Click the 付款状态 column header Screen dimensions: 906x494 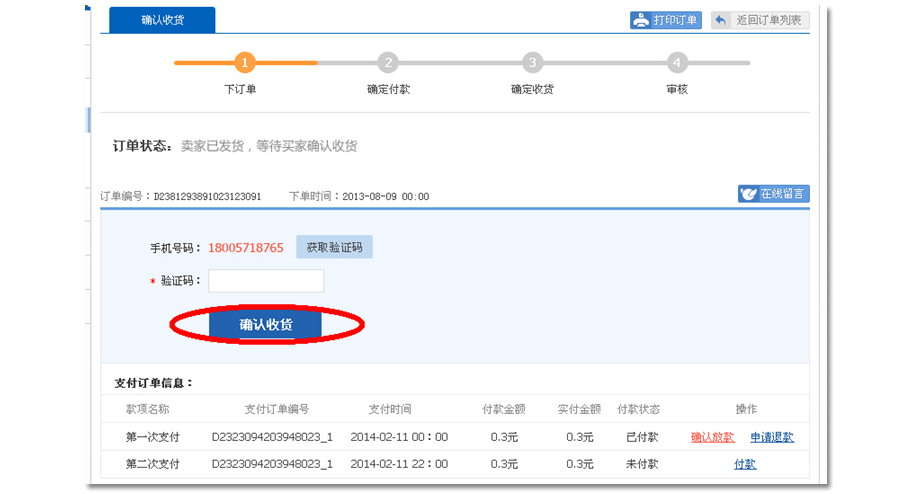point(638,409)
